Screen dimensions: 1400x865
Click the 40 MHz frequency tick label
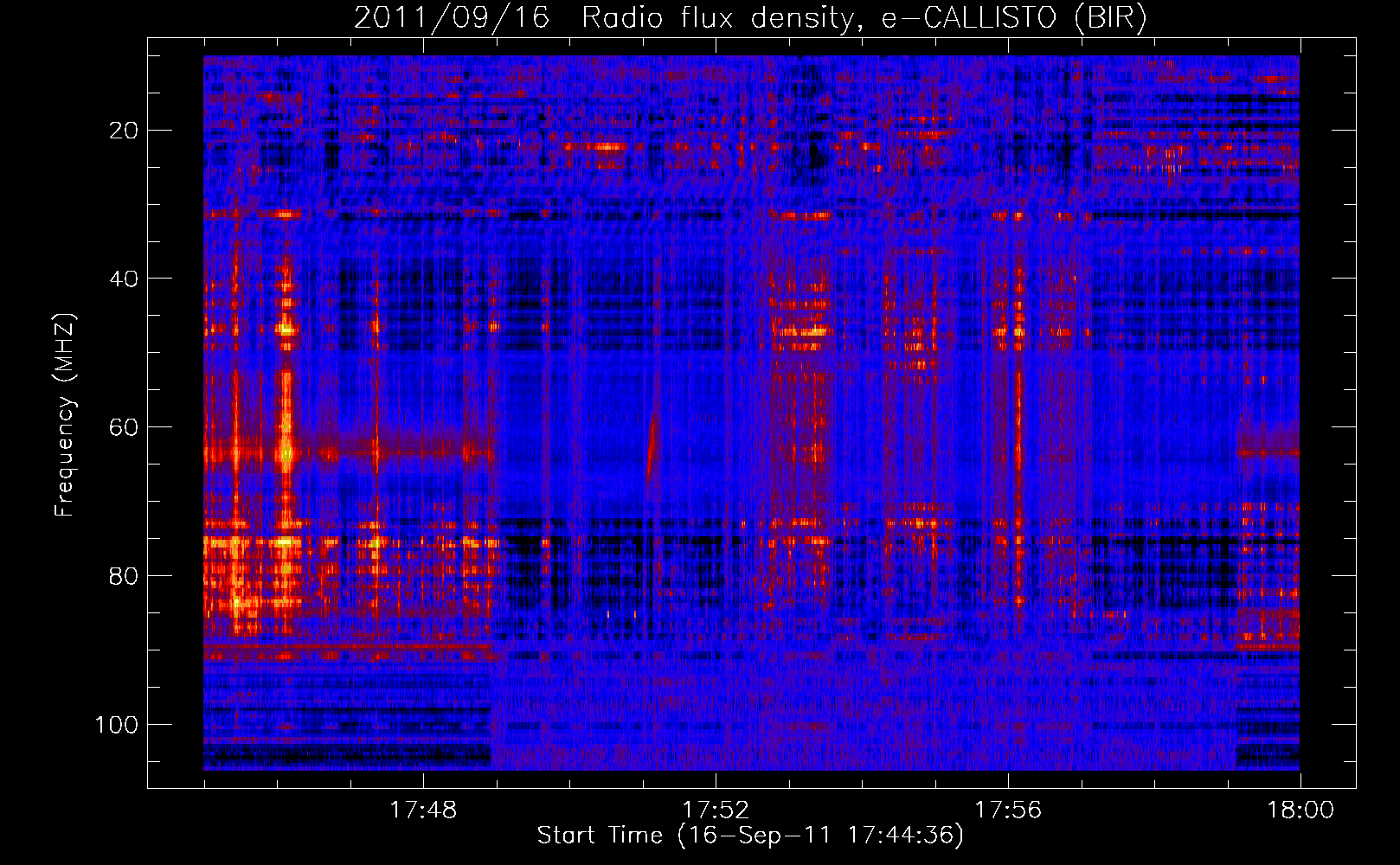pyautogui.click(x=124, y=279)
